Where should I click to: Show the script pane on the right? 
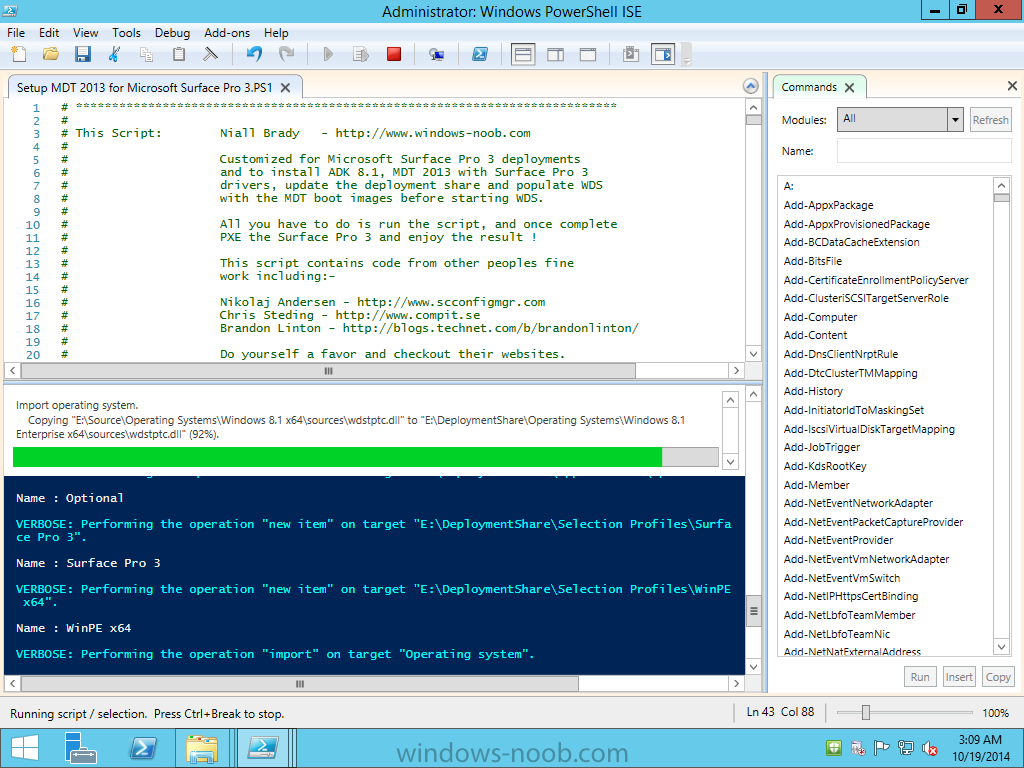pos(556,54)
